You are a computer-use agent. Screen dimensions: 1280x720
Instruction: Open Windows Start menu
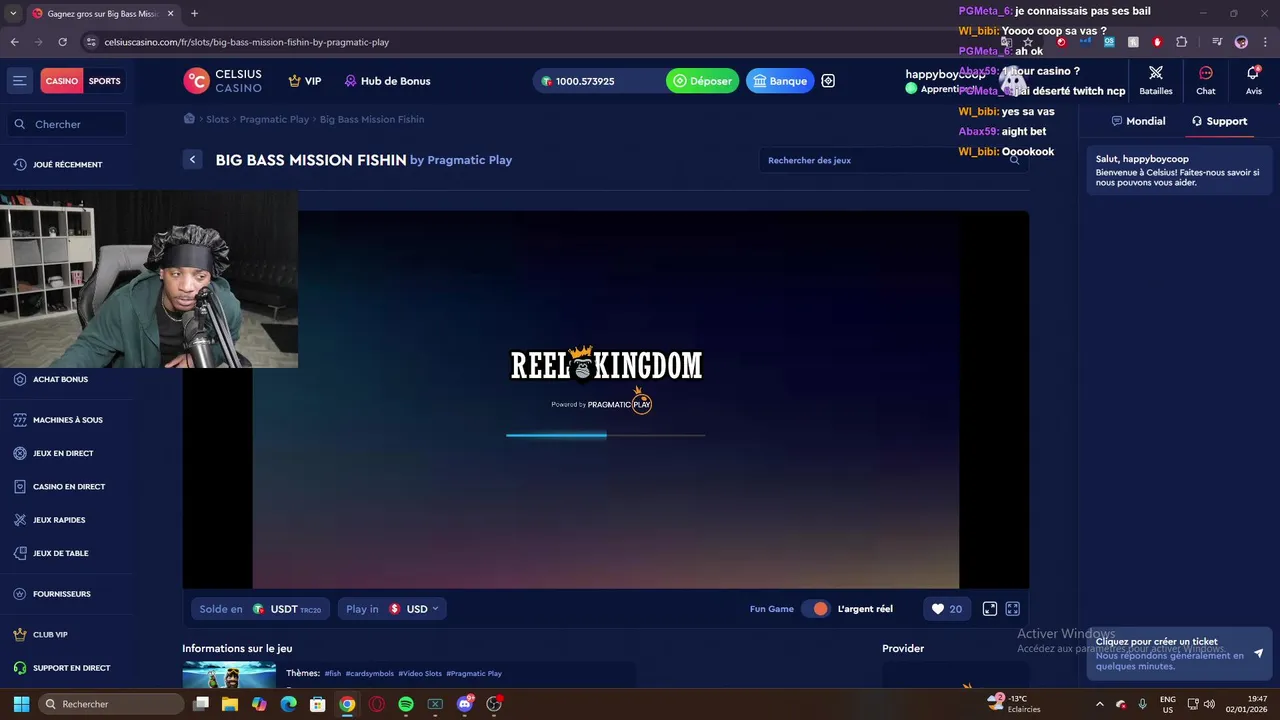pyautogui.click(x=21, y=704)
